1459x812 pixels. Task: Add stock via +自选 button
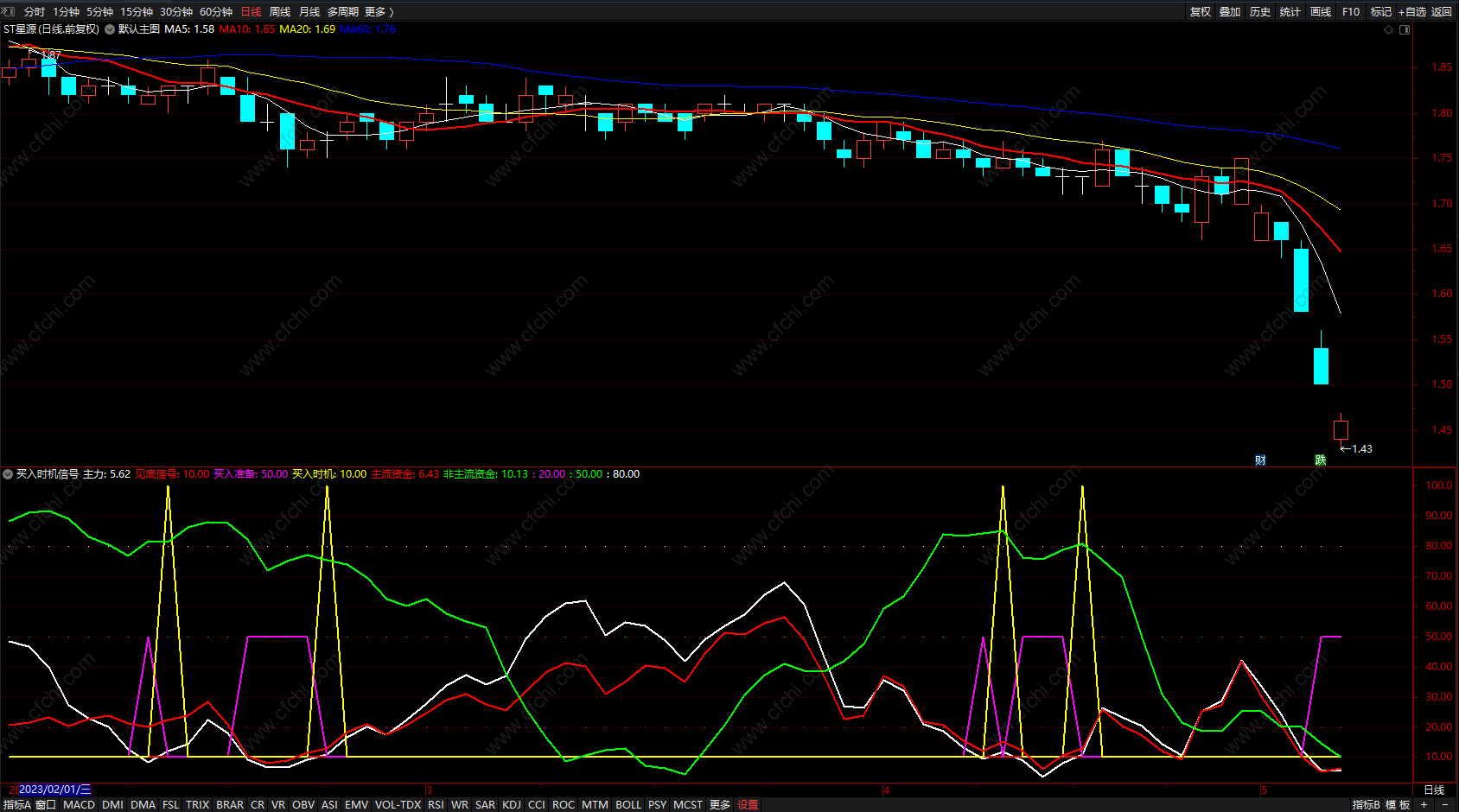click(1411, 11)
